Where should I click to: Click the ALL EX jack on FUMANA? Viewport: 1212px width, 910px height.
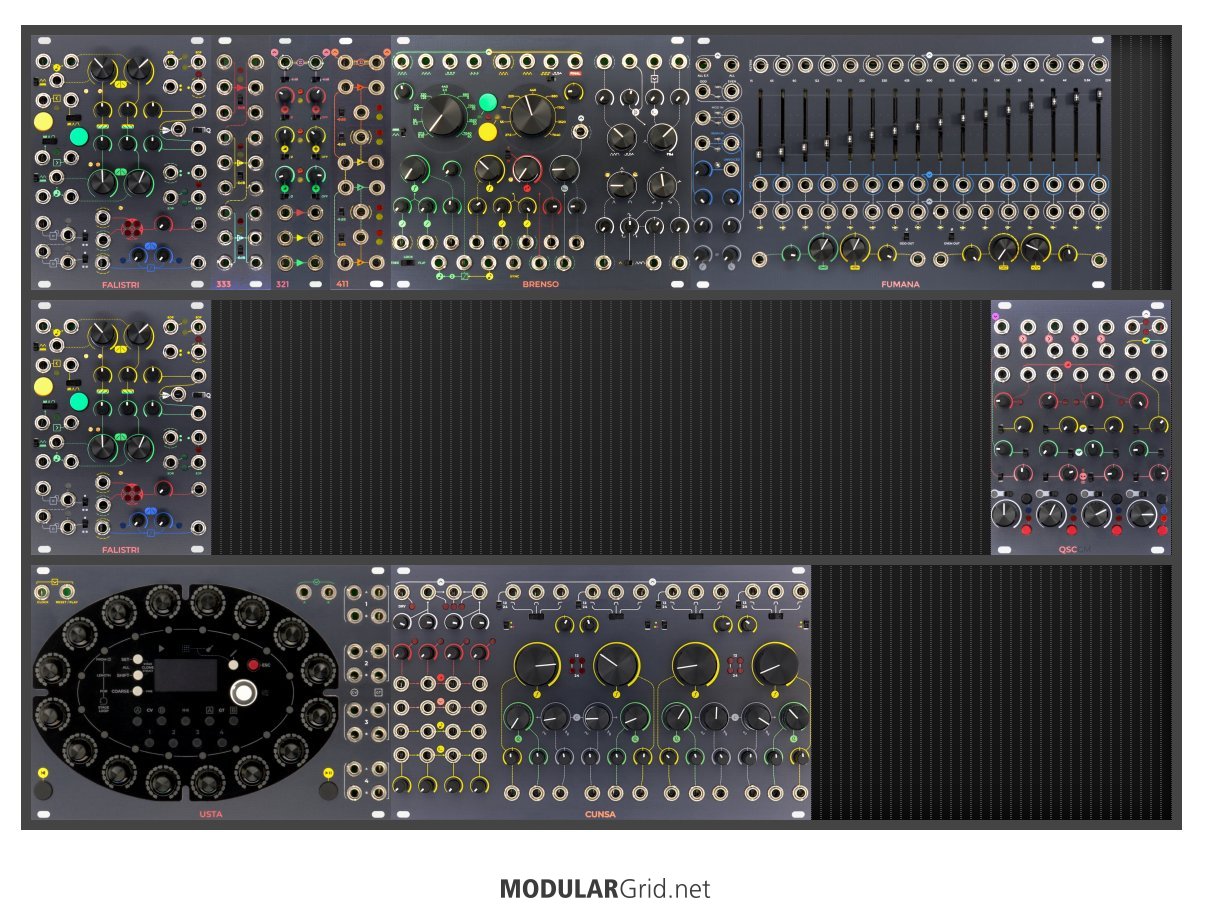703,65
